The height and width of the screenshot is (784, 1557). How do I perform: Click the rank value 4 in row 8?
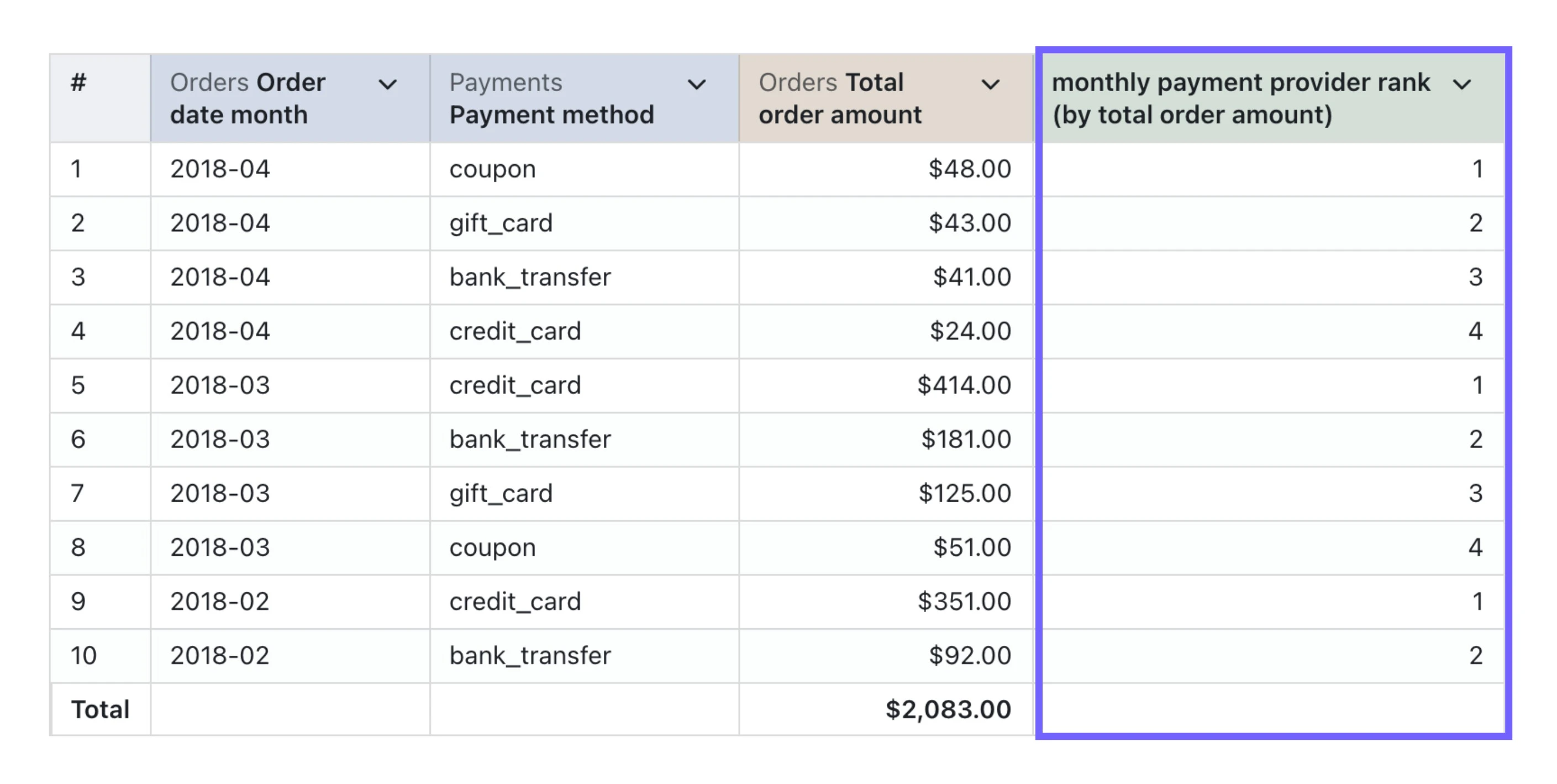(1475, 548)
